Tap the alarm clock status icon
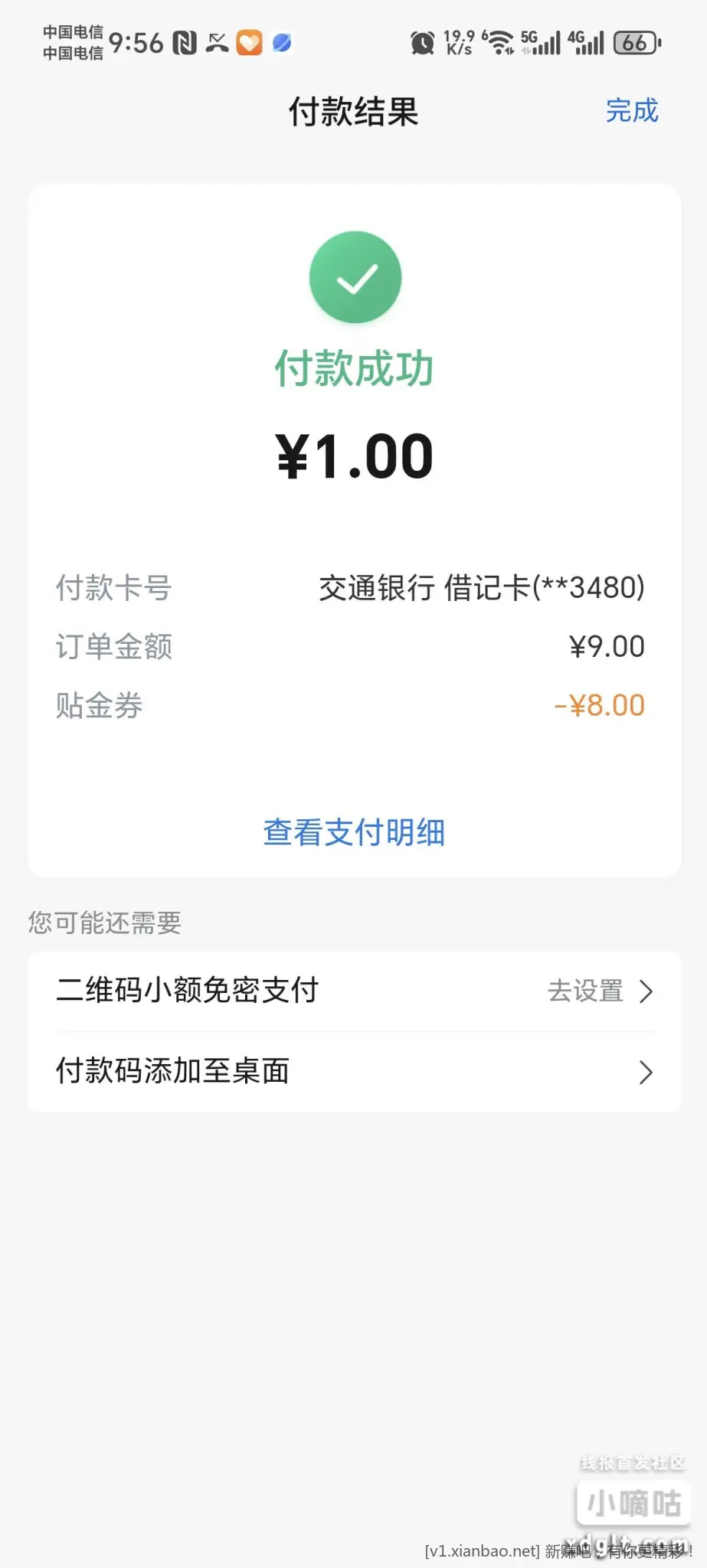Screen dimensions: 707x1568 [422, 43]
